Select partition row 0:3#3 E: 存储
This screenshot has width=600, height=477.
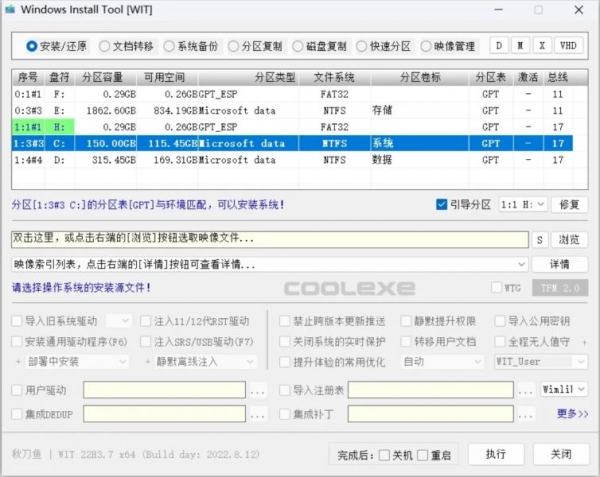coord(293,111)
